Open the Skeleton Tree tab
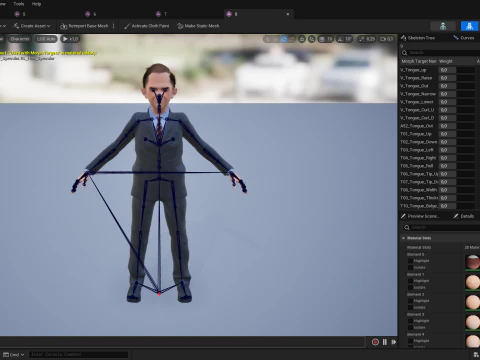Screen dimensions: 480x360 coord(418,38)
